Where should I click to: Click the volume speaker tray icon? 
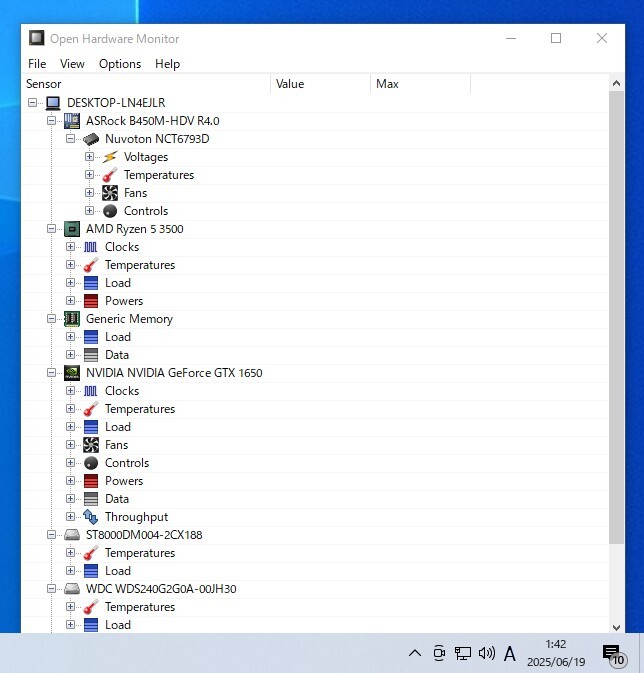(x=487, y=653)
